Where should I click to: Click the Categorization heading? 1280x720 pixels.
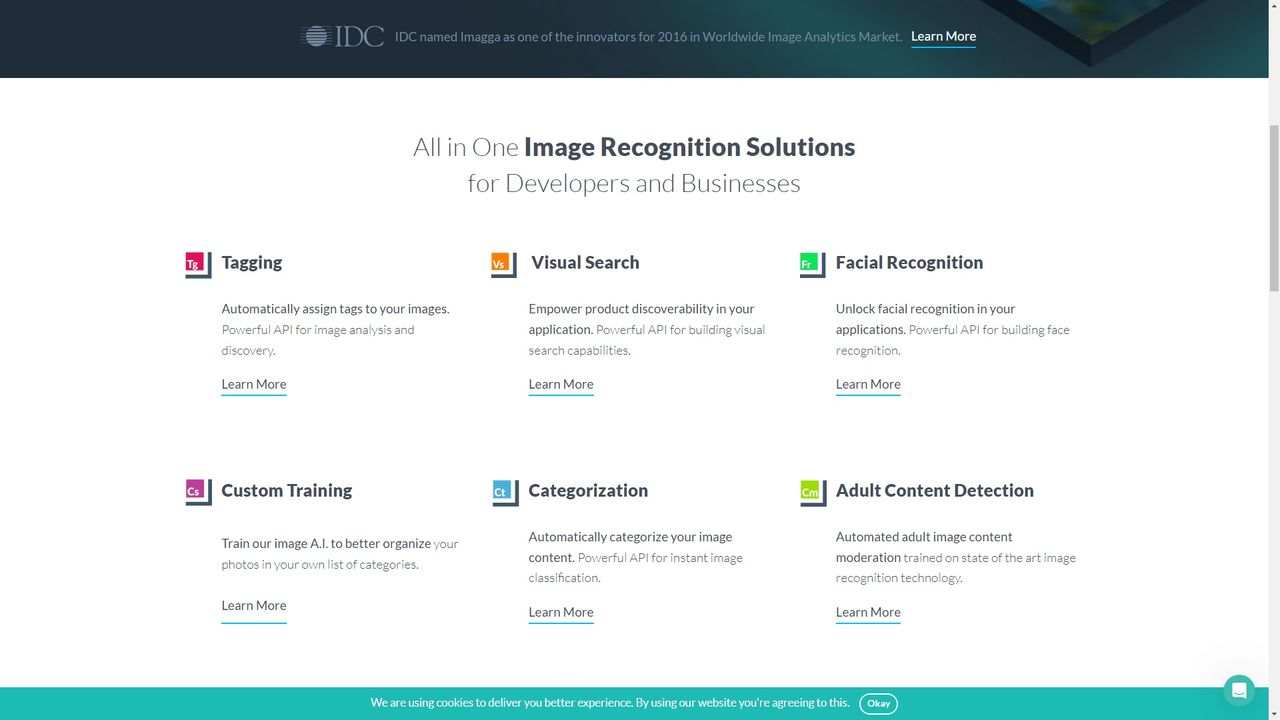coord(588,491)
